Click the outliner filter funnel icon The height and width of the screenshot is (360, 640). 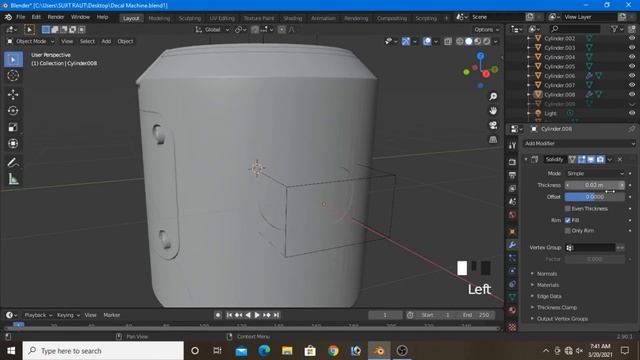pyautogui.click(x=614, y=29)
